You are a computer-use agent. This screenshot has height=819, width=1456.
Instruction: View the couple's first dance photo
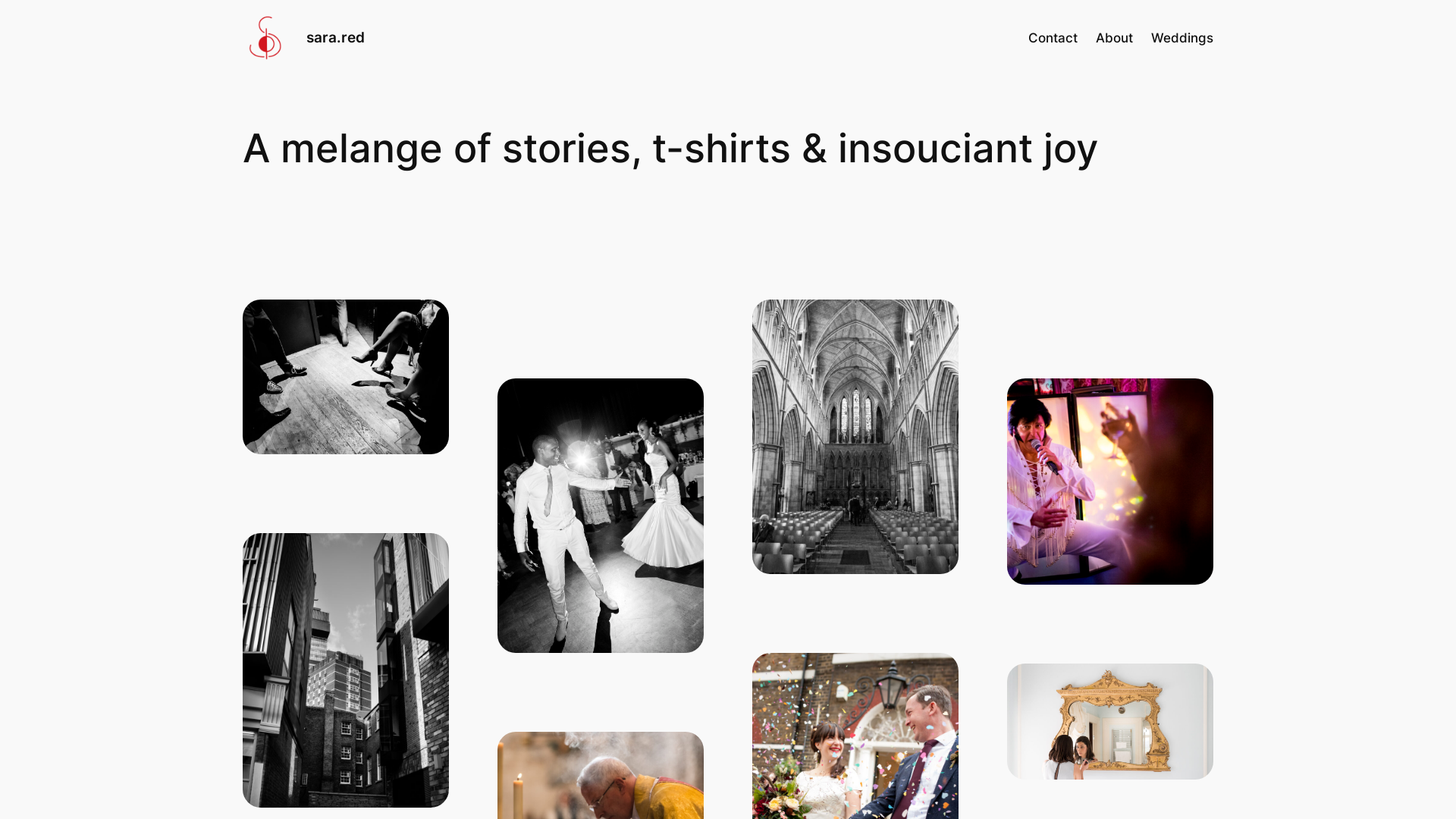601,516
